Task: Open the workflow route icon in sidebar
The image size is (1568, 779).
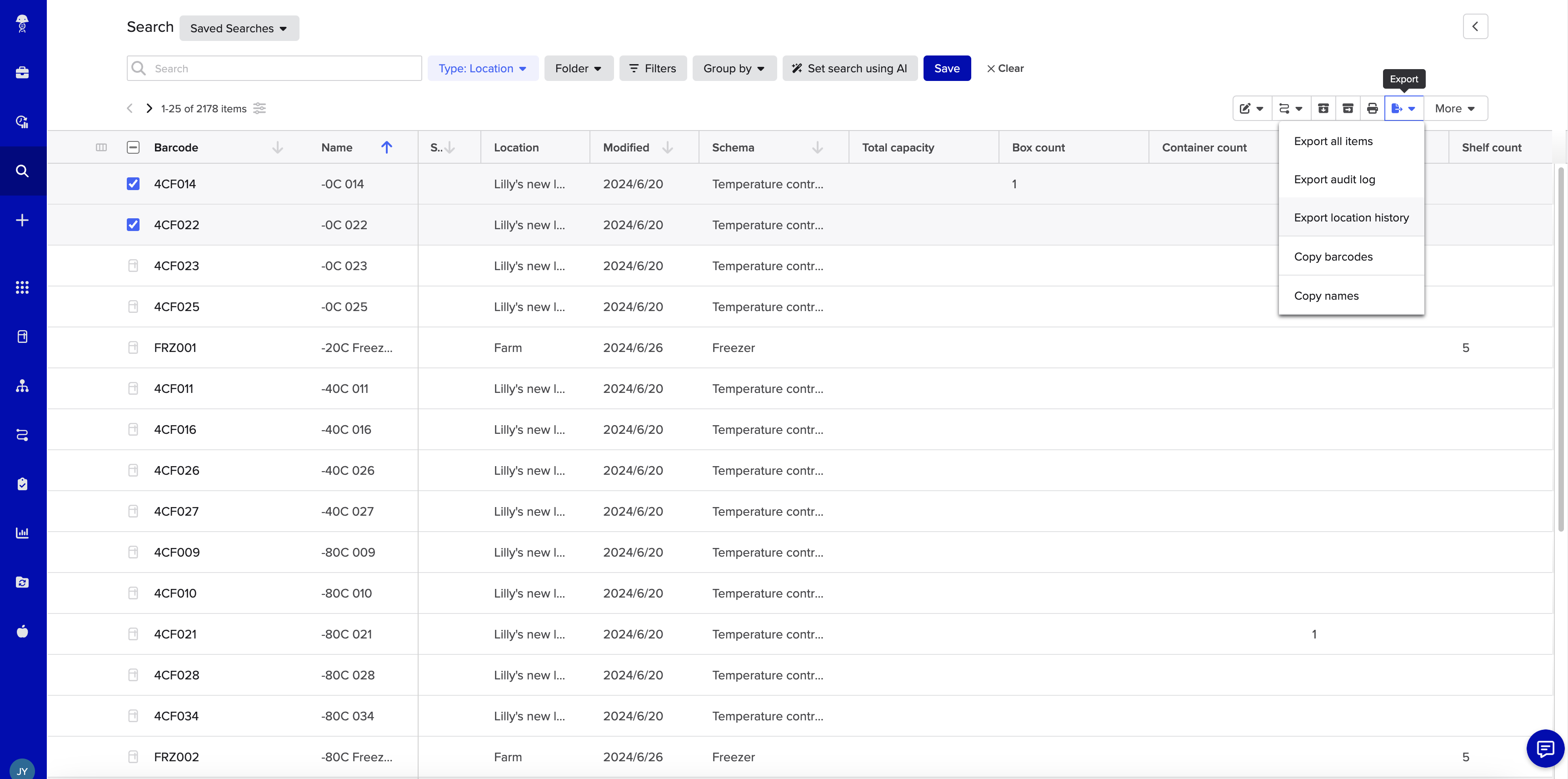Action: point(23,435)
